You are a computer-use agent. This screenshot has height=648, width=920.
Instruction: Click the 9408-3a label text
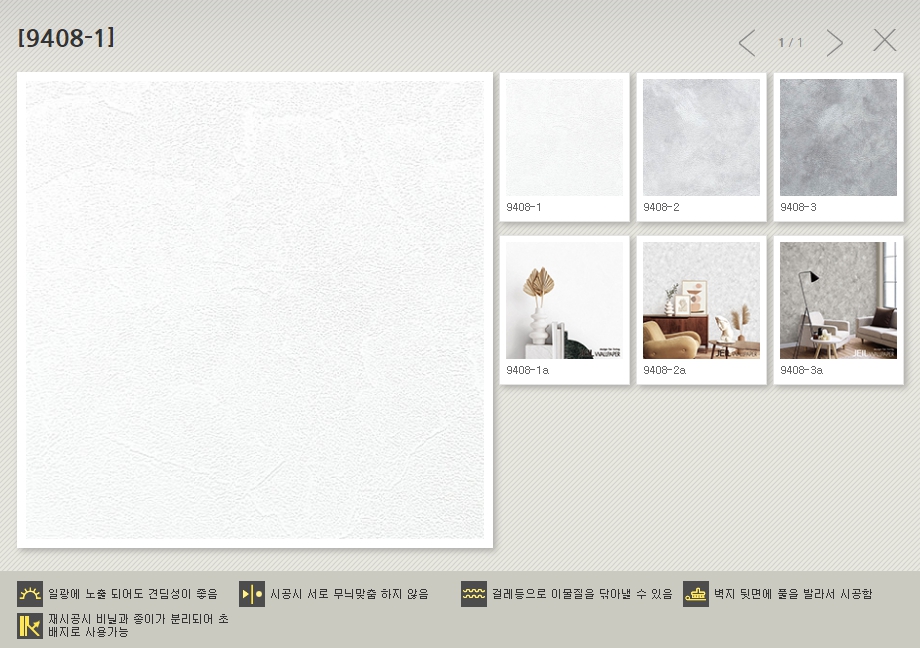801,371
